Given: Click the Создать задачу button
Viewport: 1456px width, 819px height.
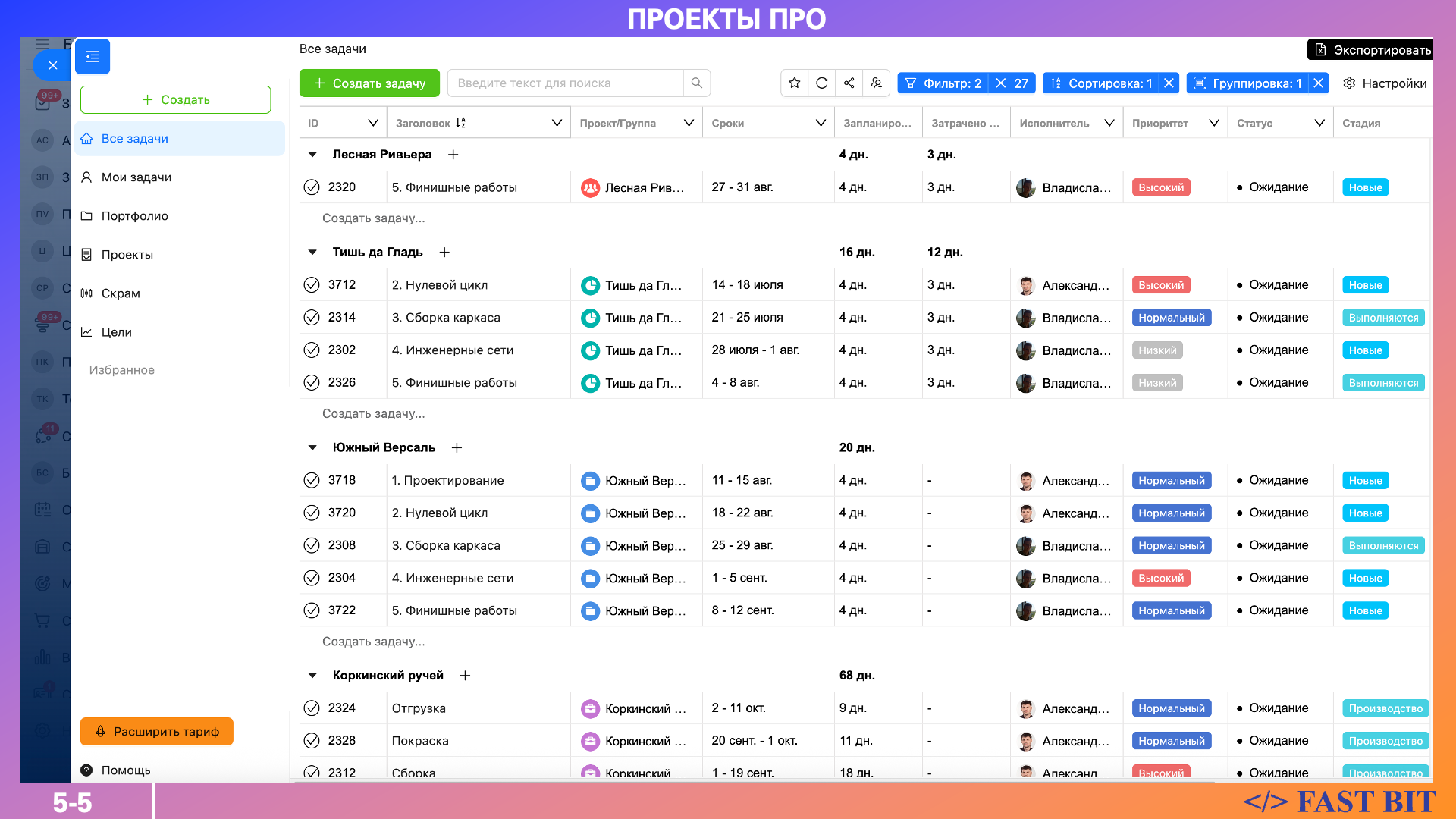Looking at the screenshot, I should [x=369, y=83].
